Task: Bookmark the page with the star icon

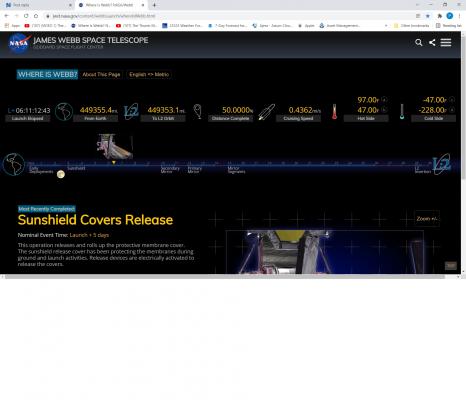Action: [x=427, y=16]
